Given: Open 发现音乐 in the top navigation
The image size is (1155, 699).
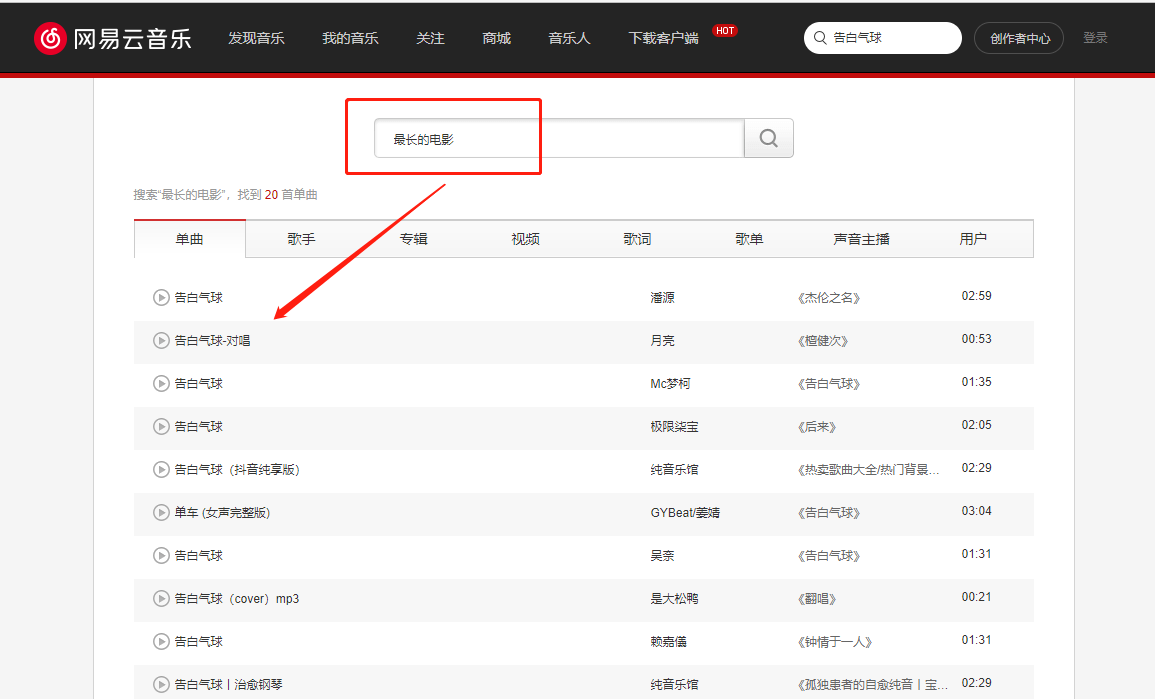Looking at the screenshot, I should pos(256,38).
